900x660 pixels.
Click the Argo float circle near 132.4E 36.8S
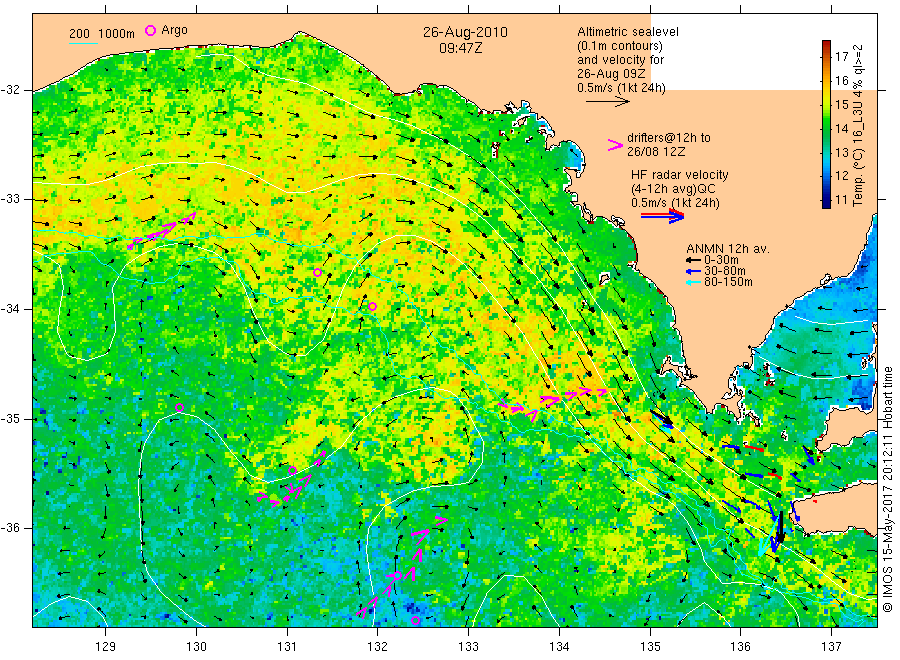click(416, 620)
